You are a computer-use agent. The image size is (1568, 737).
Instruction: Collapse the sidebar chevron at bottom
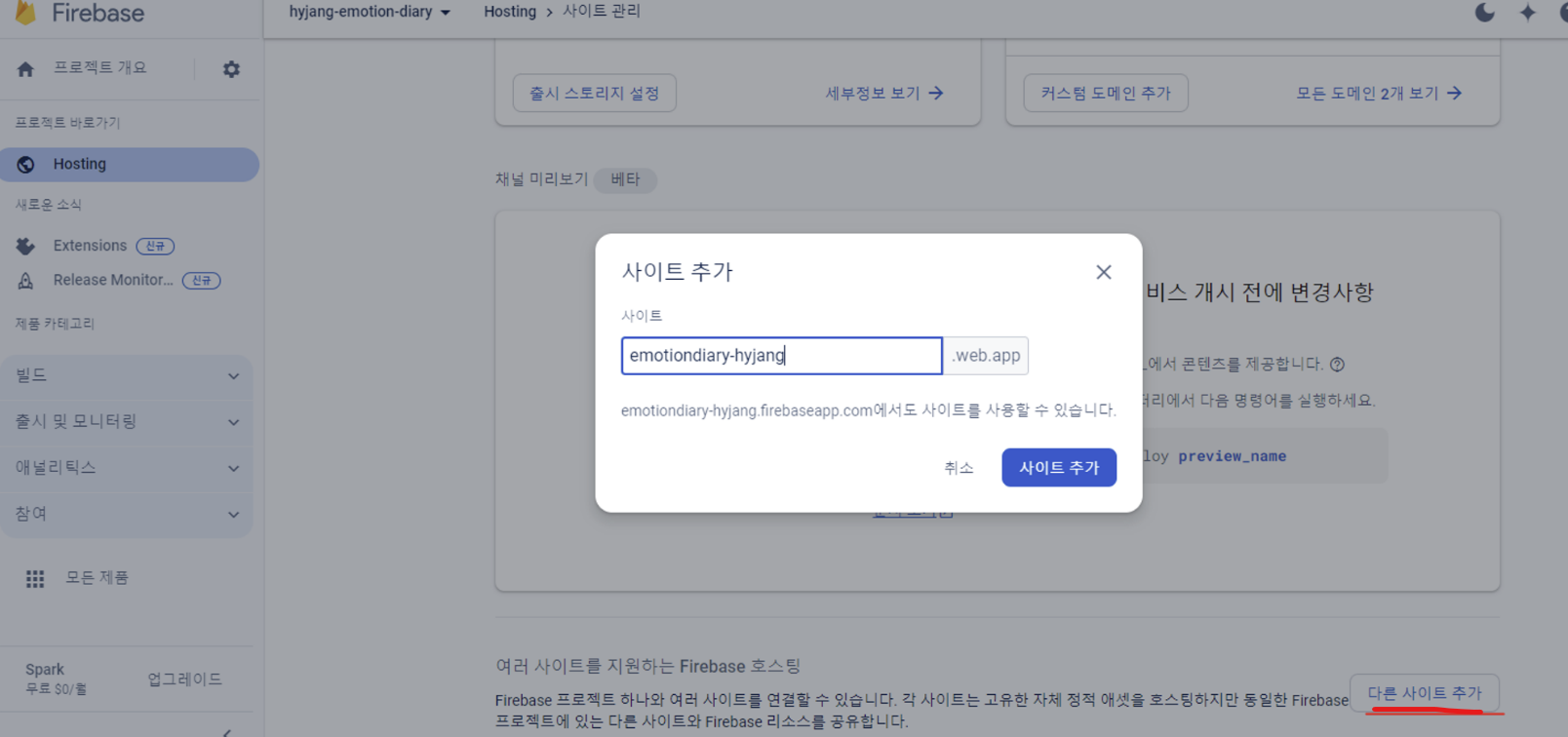click(x=226, y=731)
